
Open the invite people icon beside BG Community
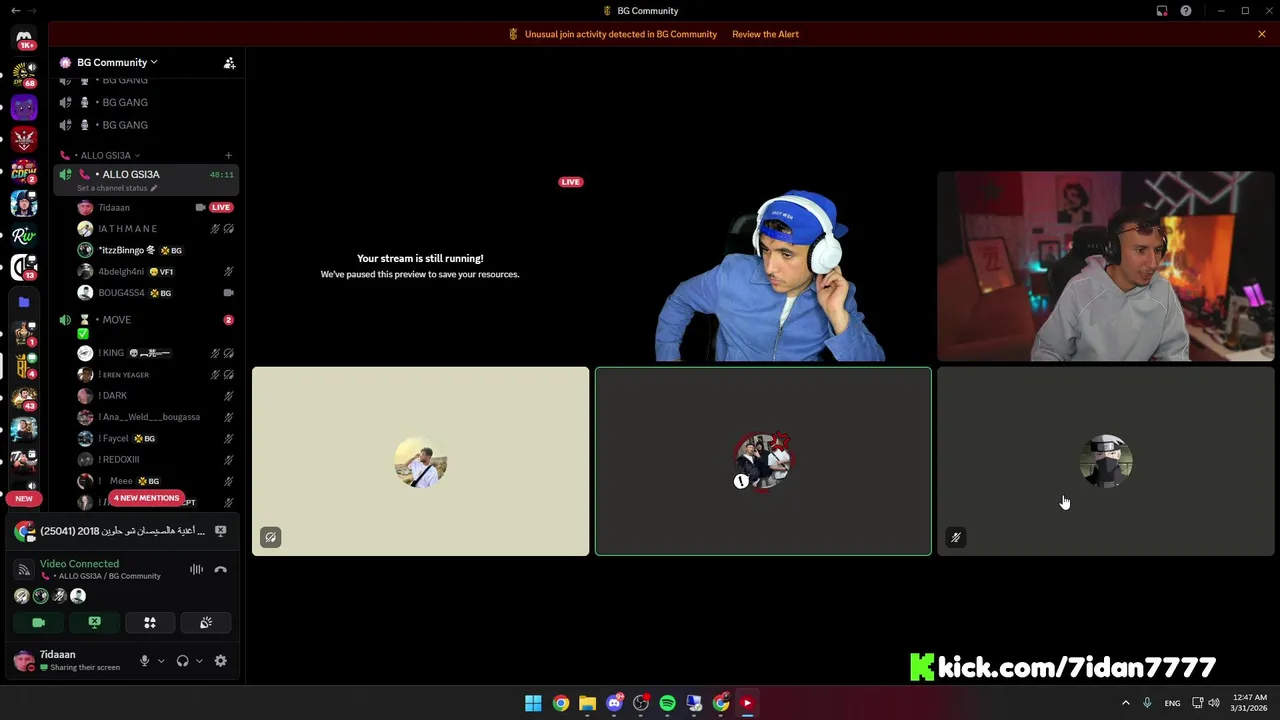[x=229, y=62]
